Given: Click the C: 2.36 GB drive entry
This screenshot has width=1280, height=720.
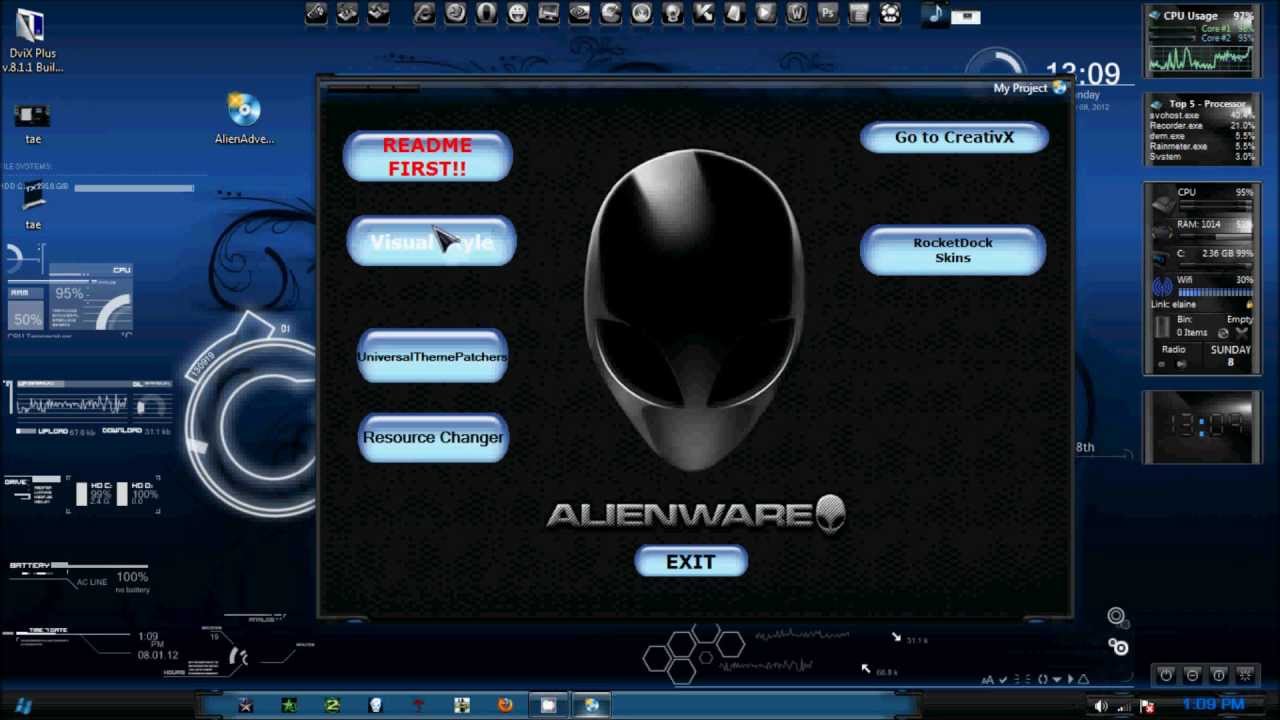Looking at the screenshot, I should [x=1213, y=254].
